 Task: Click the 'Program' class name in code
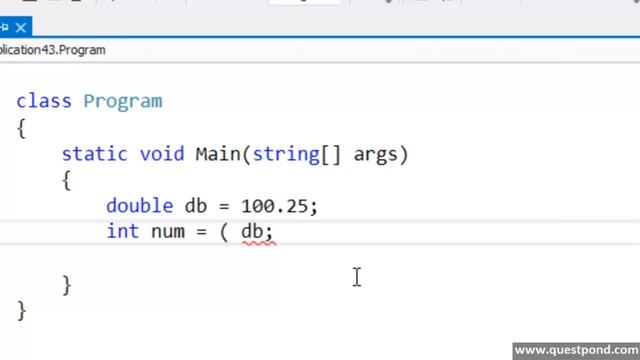coord(123,102)
